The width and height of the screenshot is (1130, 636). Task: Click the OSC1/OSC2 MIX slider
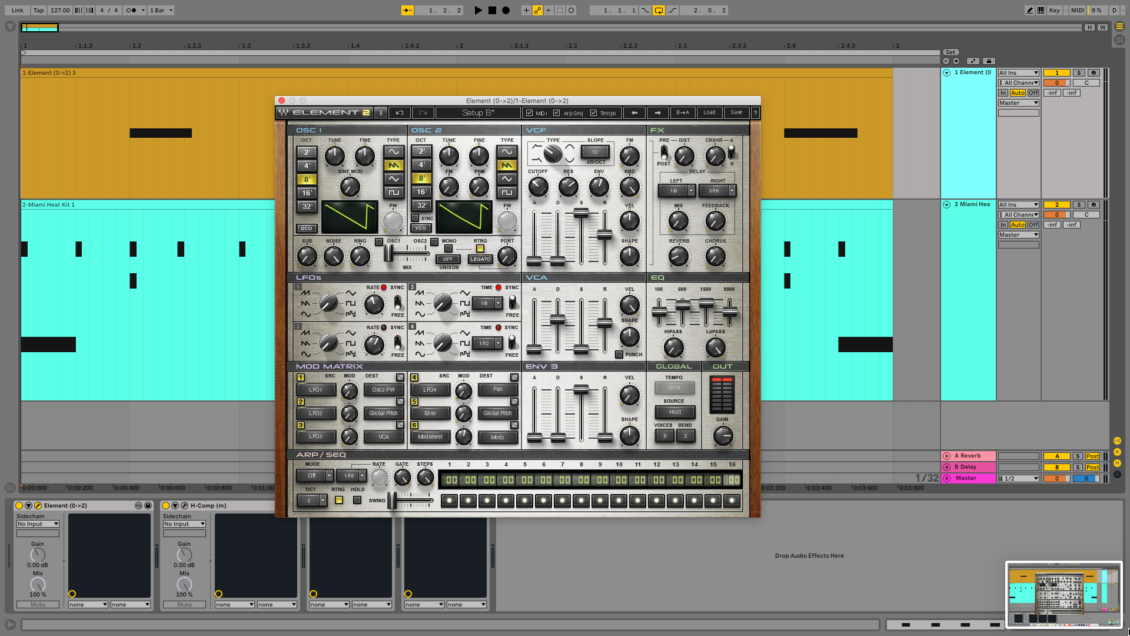coord(407,253)
